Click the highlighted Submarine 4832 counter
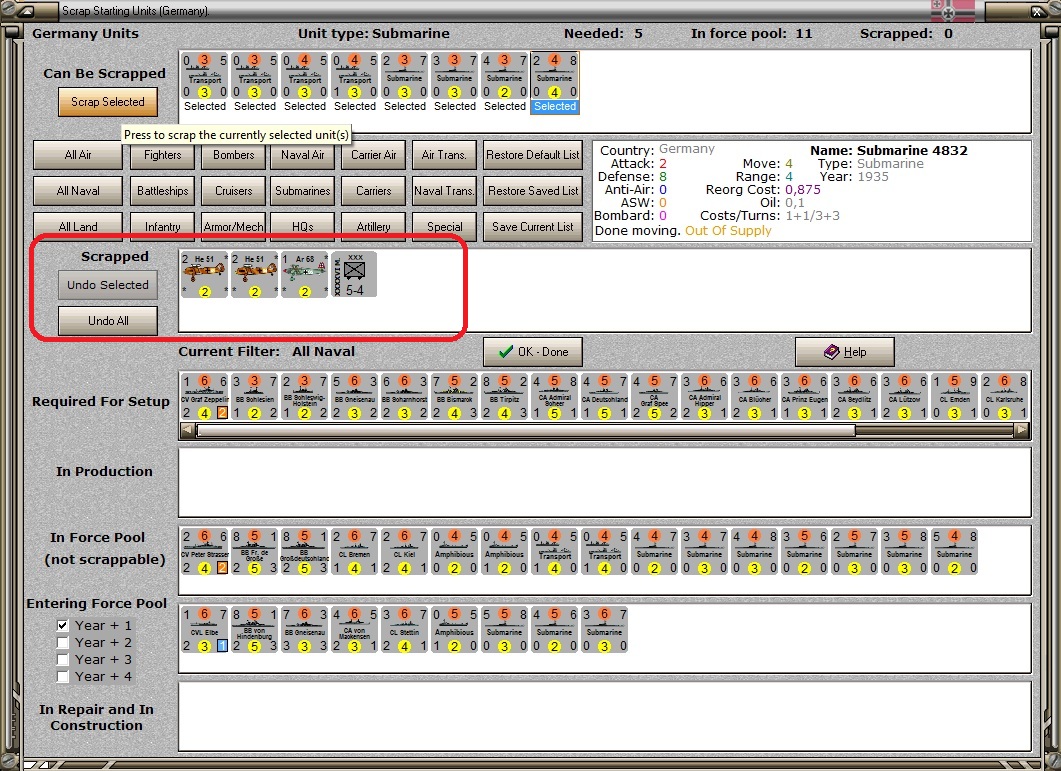1061x771 pixels. click(x=555, y=83)
